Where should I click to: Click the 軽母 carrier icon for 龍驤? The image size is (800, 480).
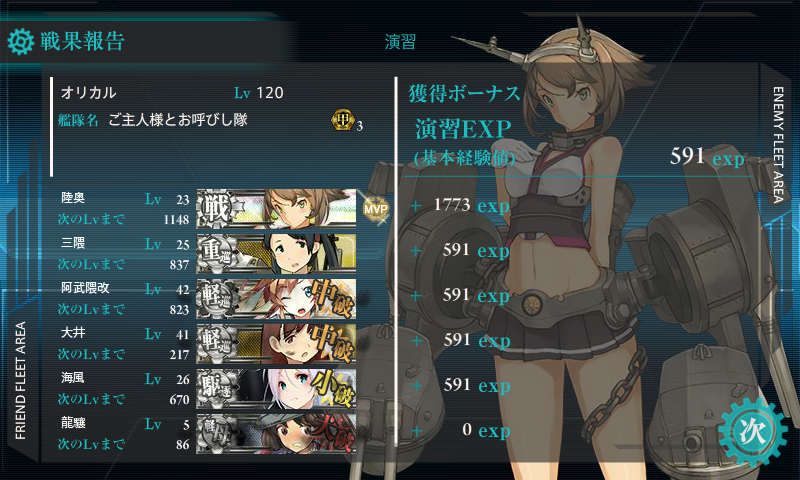click(216, 433)
